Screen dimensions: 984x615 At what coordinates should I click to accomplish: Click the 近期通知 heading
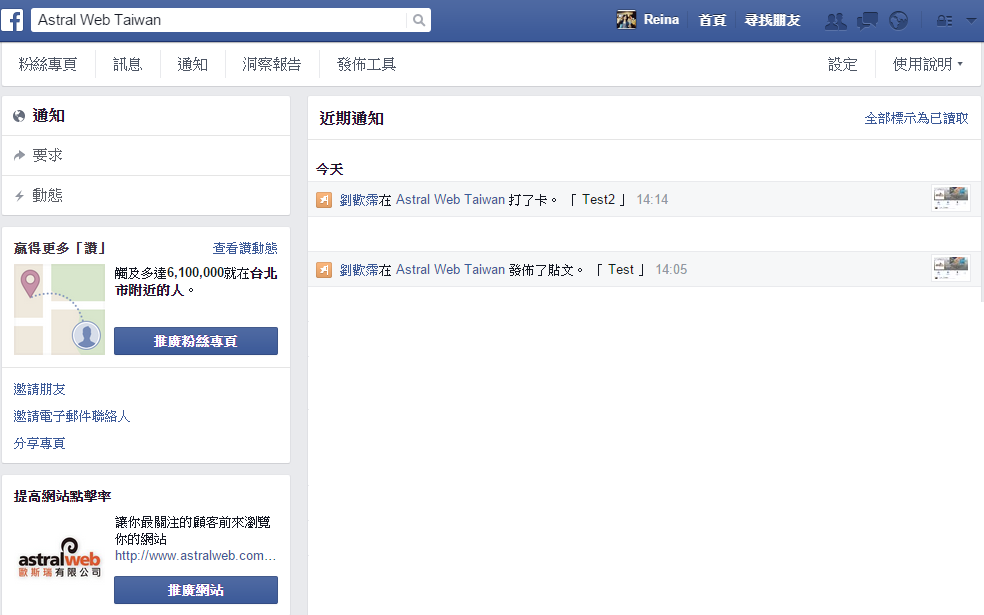pyautogui.click(x=351, y=118)
